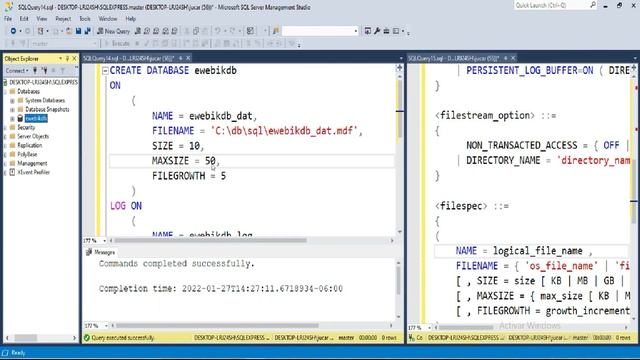Select the XEvent Profiler node

coord(33,172)
